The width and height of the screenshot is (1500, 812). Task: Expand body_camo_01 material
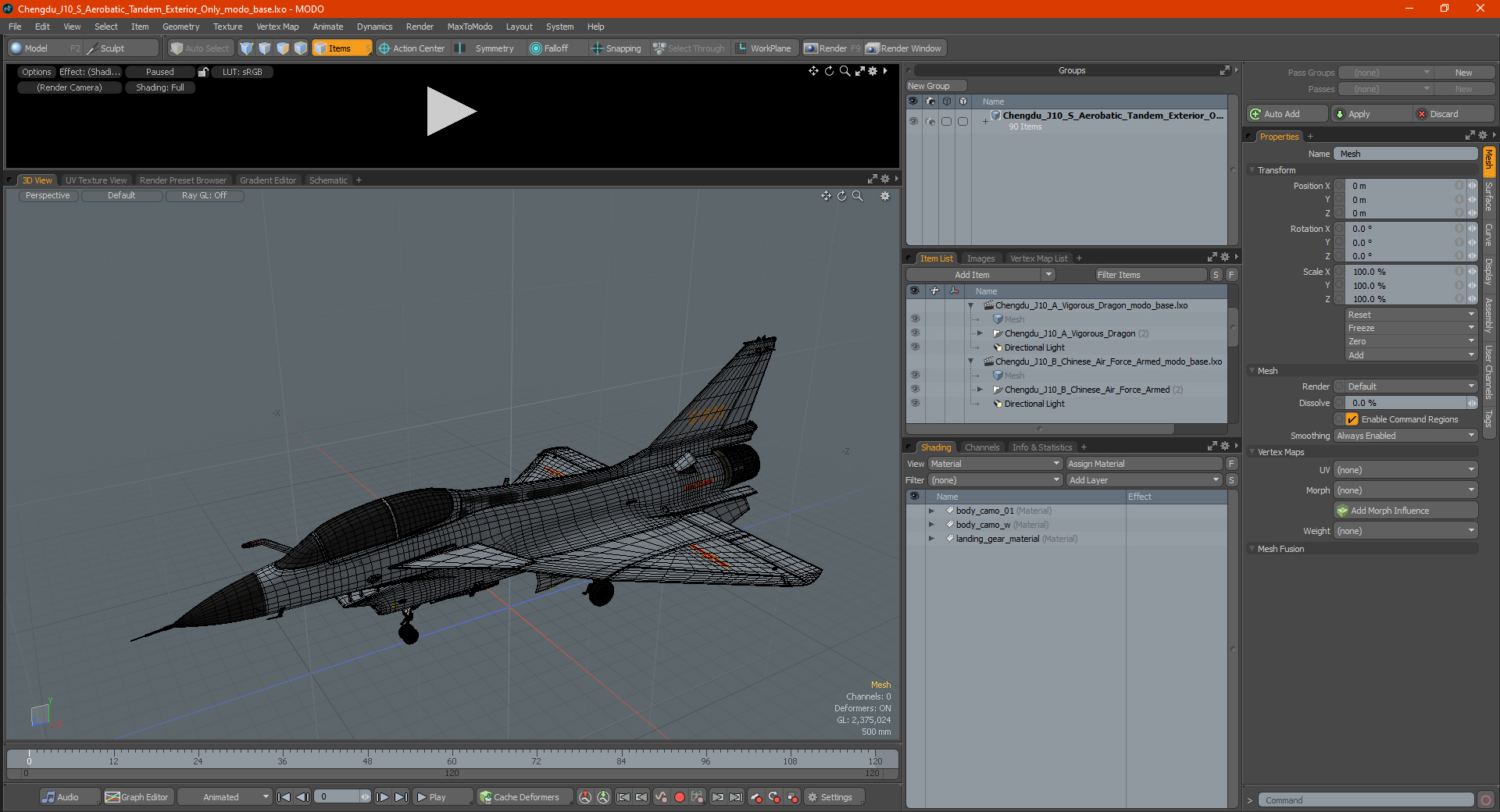click(931, 511)
